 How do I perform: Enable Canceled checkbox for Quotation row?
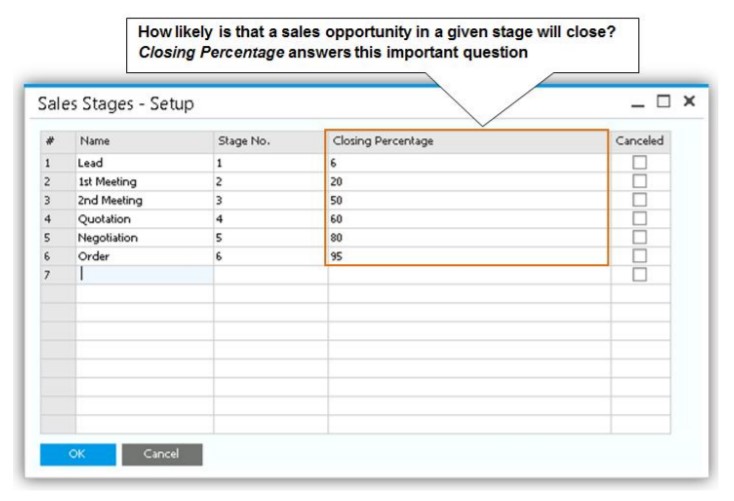(640, 219)
